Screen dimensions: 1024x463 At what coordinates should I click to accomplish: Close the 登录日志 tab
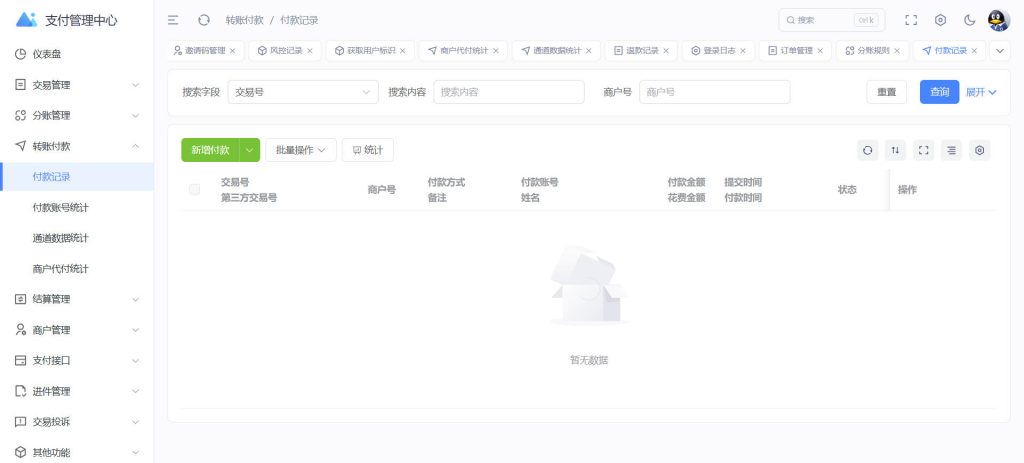[x=743, y=51]
